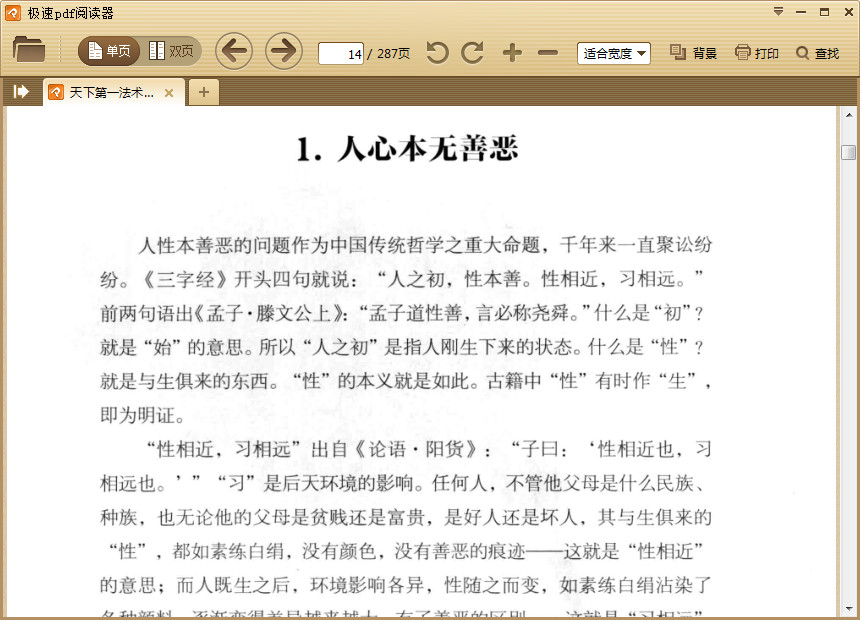860x620 pixels.
Task: Print the document with 打印
Action: click(757, 51)
